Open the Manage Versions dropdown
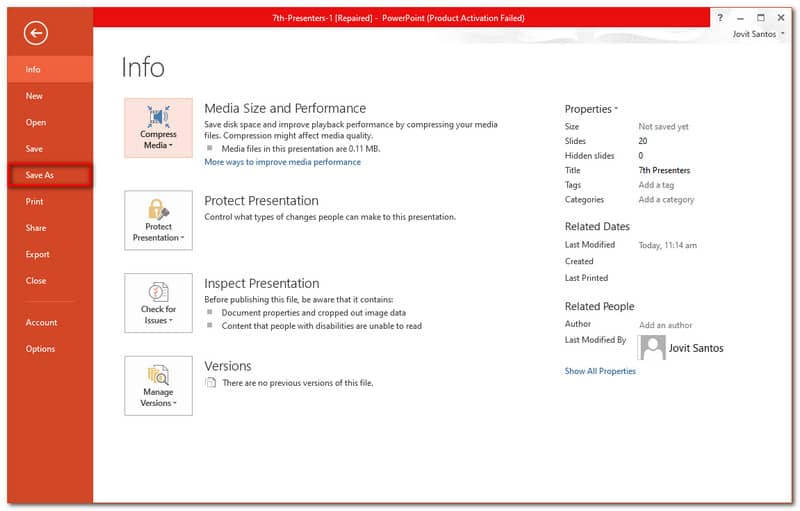Screen dimensions: 800x511 click(158, 386)
